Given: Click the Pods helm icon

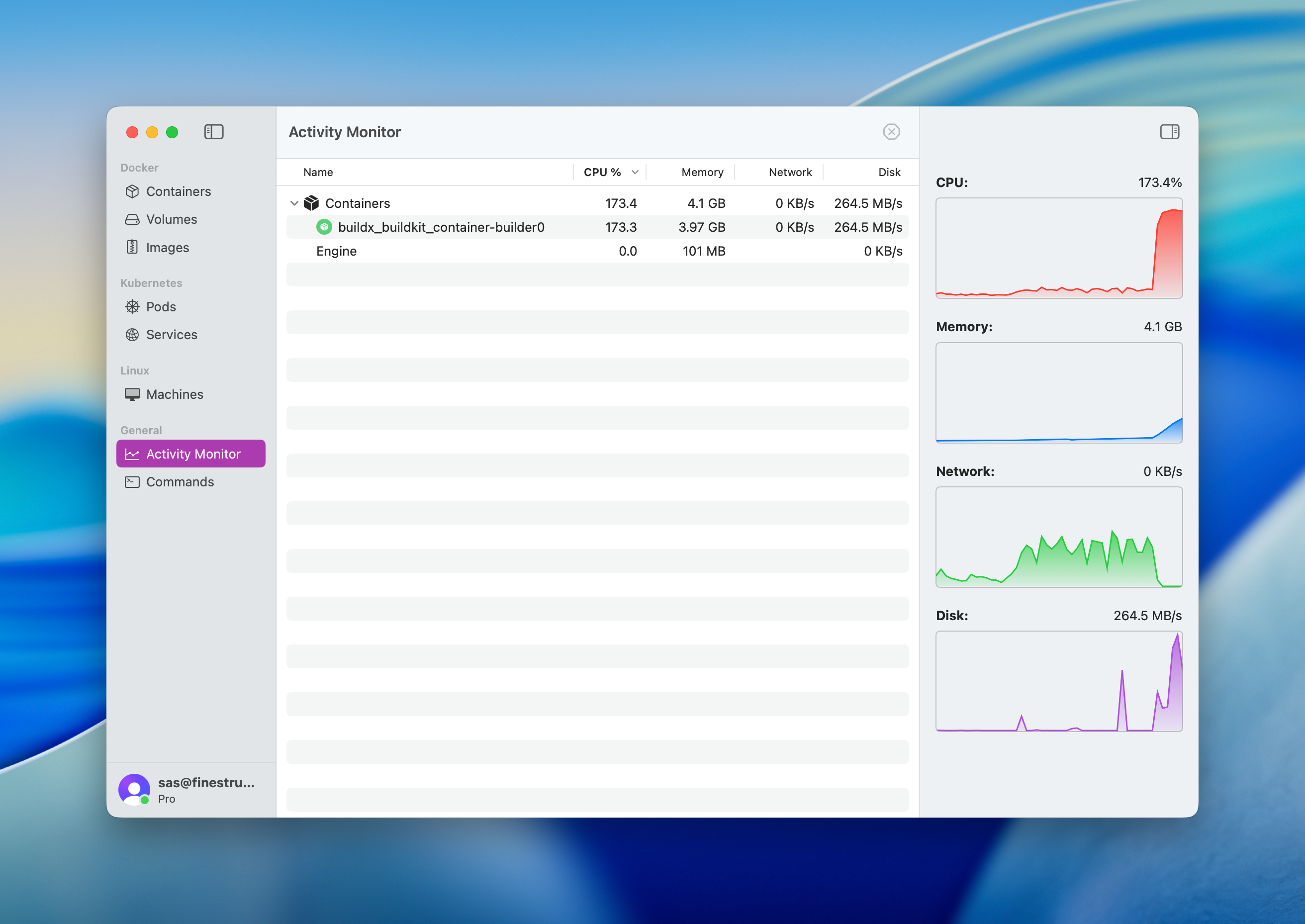Looking at the screenshot, I should click(132, 307).
